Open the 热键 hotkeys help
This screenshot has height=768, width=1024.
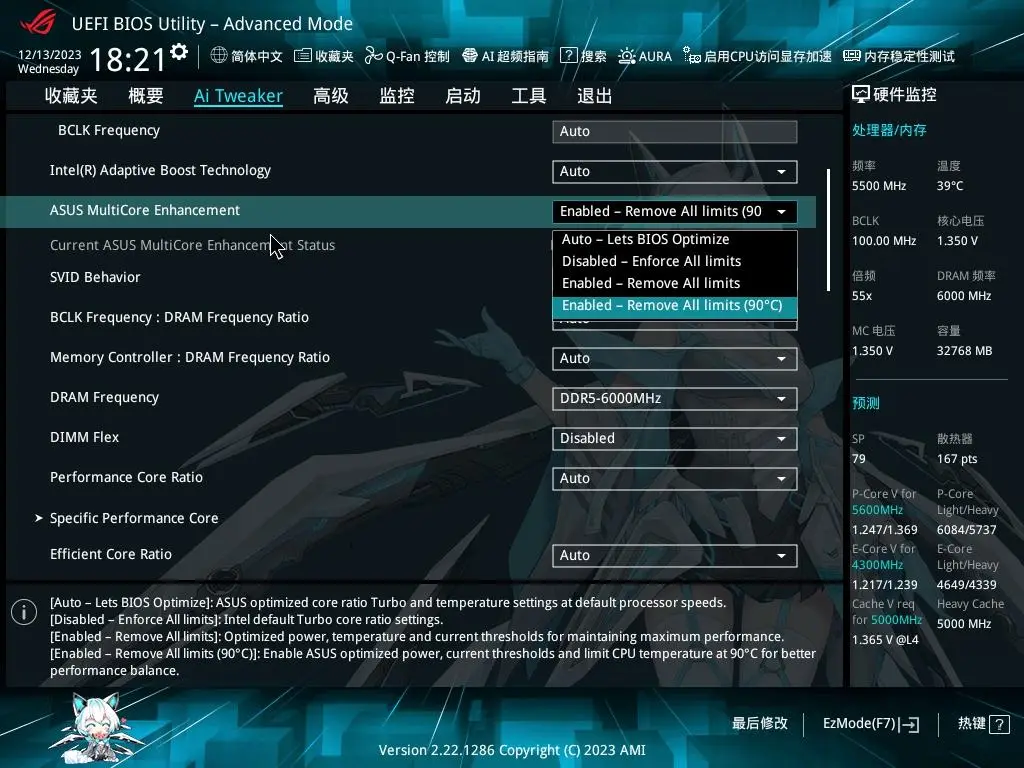pos(984,724)
